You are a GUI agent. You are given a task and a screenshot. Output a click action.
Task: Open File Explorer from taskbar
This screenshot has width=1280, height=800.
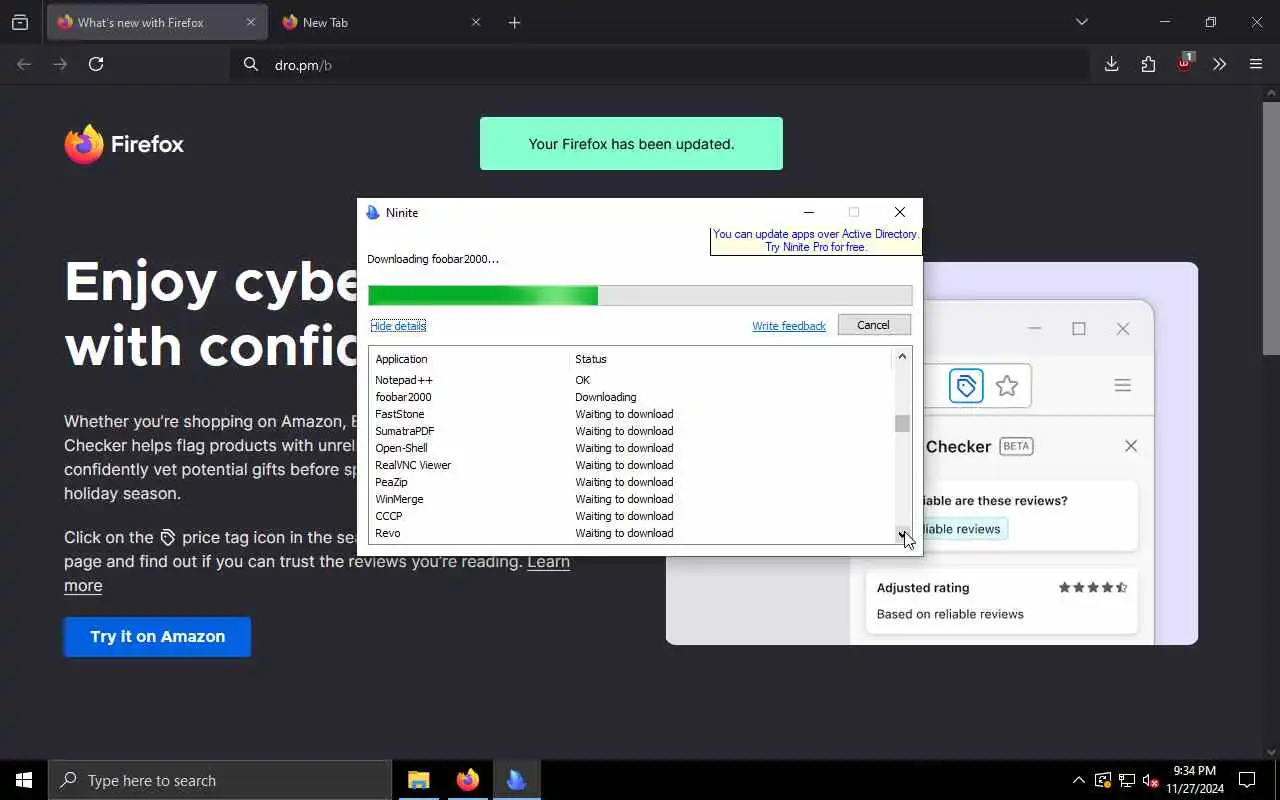click(419, 780)
